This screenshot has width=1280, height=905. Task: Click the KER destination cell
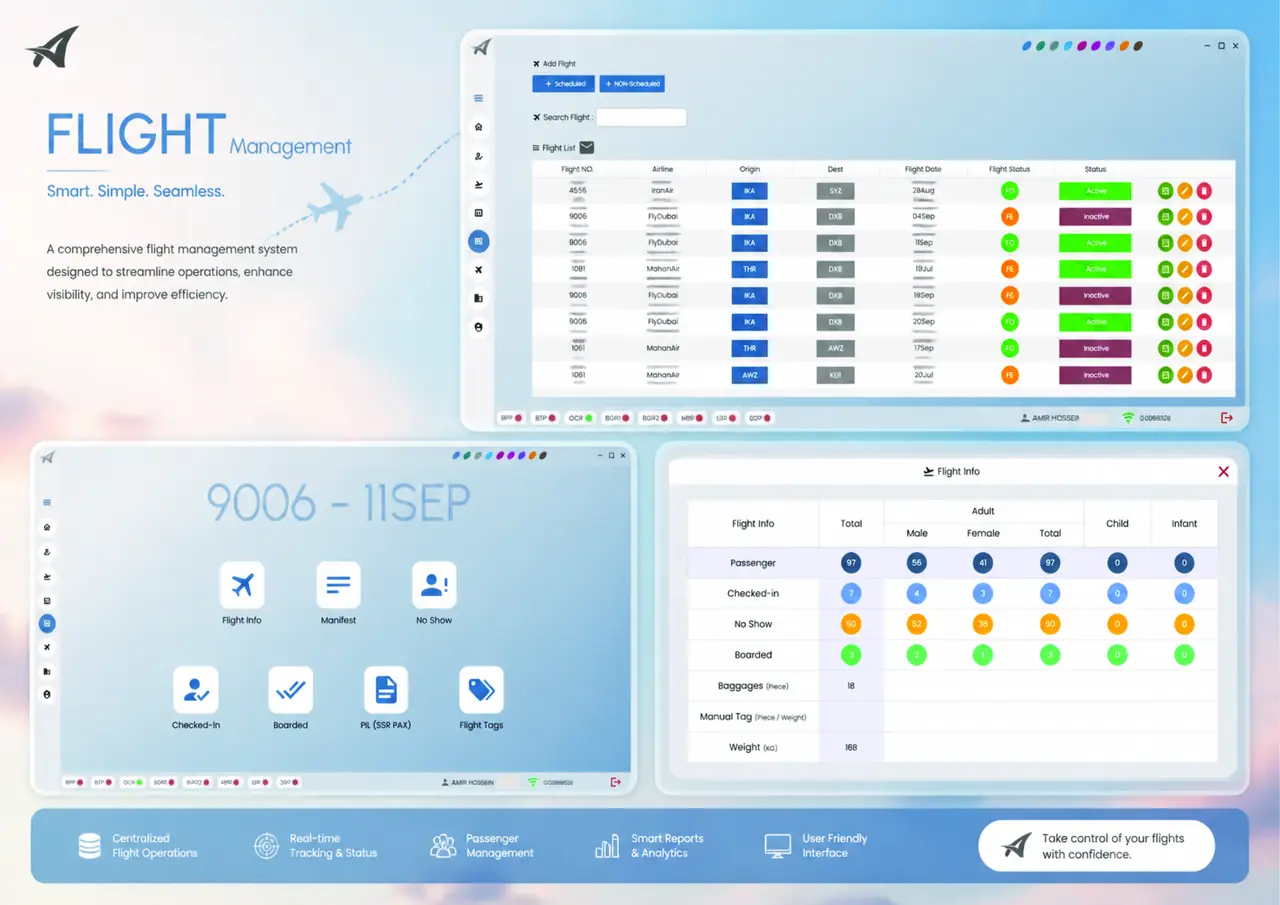(x=835, y=375)
